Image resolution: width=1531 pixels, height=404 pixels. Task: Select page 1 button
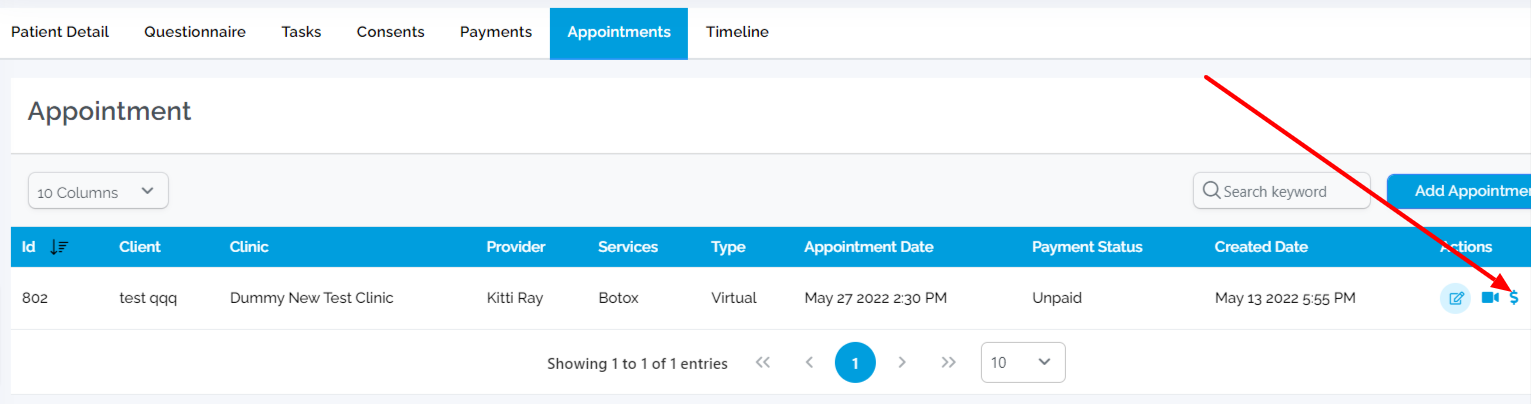coord(855,363)
